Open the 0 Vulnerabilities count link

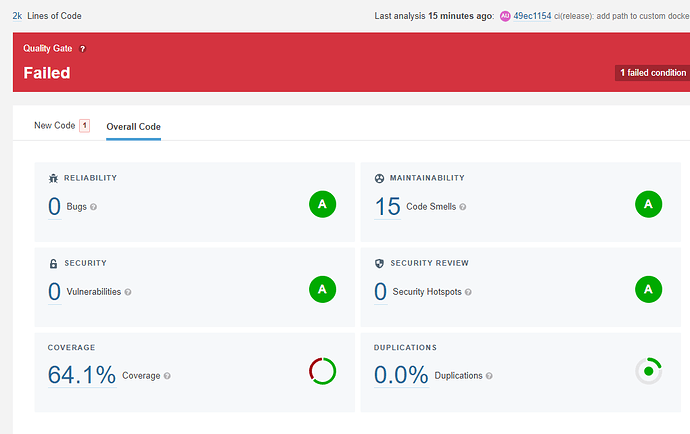(55, 291)
